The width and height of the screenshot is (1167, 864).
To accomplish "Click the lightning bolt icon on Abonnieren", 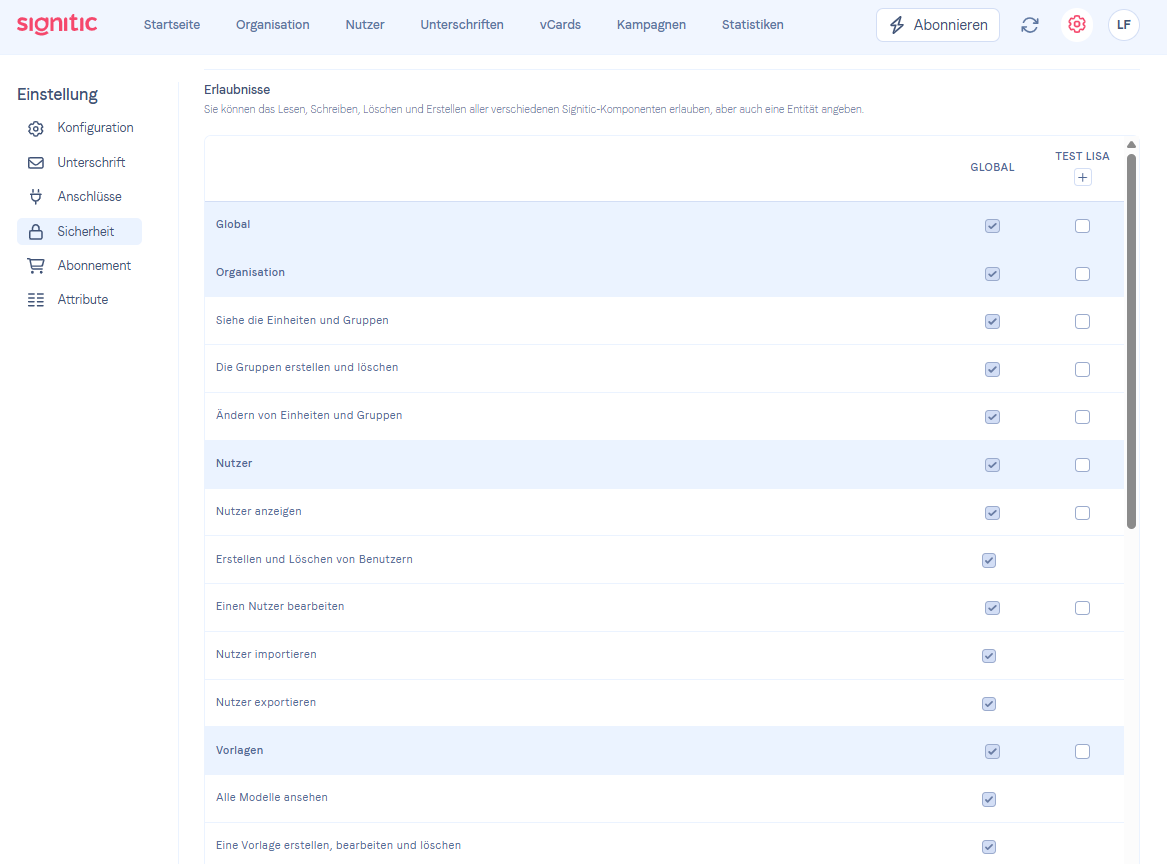I will (x=897, y=25).
